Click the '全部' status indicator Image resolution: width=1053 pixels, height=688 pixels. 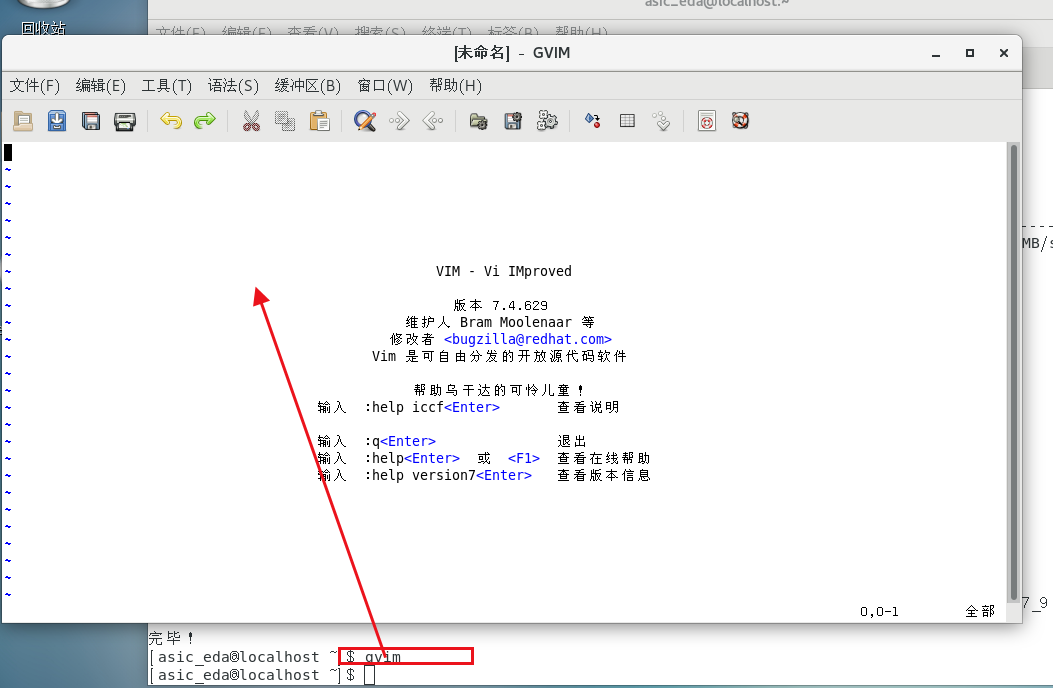(980, 611)
